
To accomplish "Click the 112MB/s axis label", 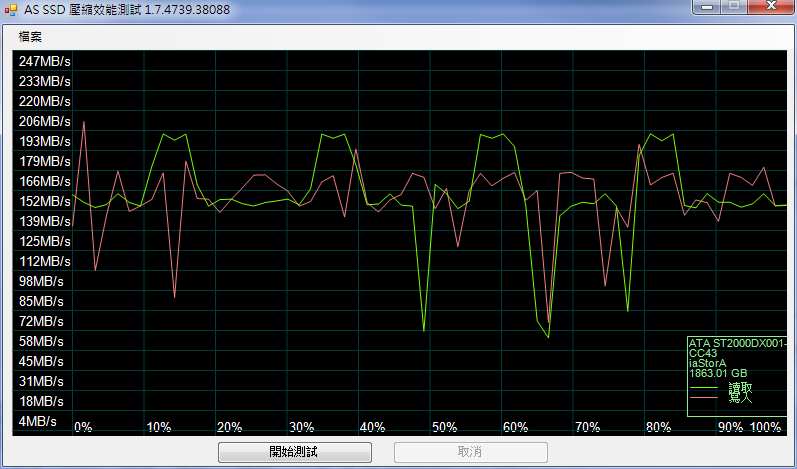I will point(45,262).
